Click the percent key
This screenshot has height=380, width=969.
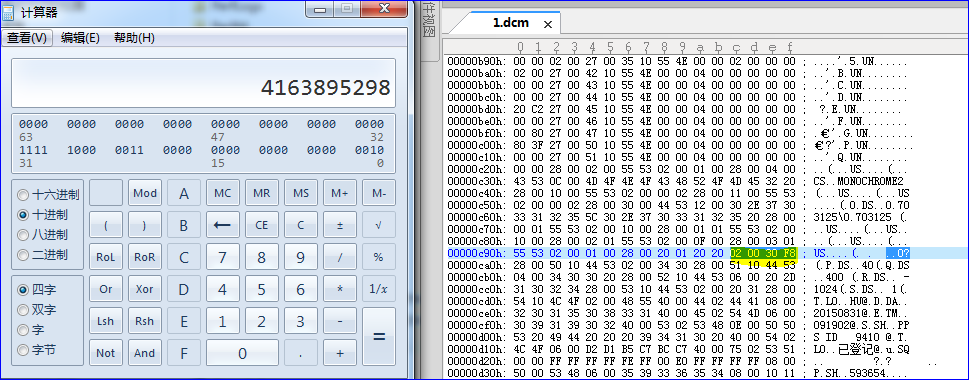click(379, 256)
